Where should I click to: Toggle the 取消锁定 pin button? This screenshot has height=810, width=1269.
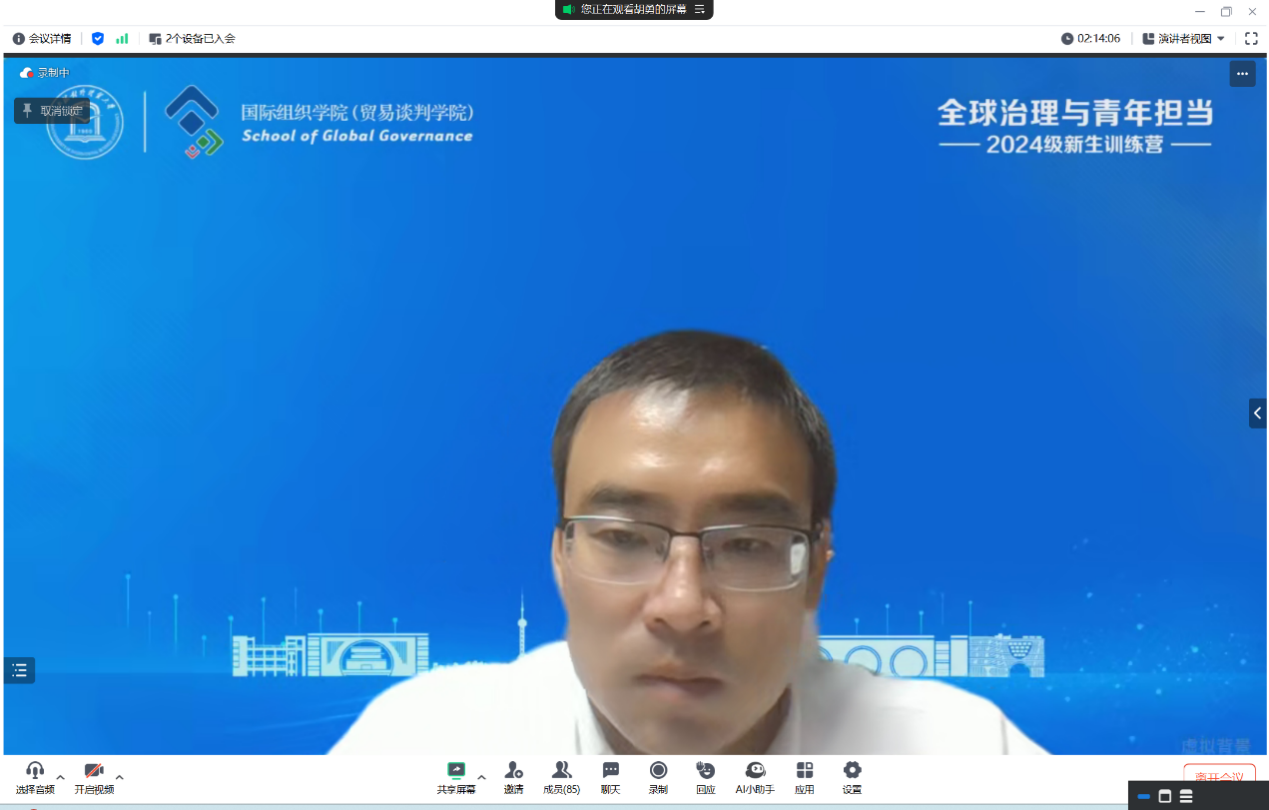[x=52, y=111]
